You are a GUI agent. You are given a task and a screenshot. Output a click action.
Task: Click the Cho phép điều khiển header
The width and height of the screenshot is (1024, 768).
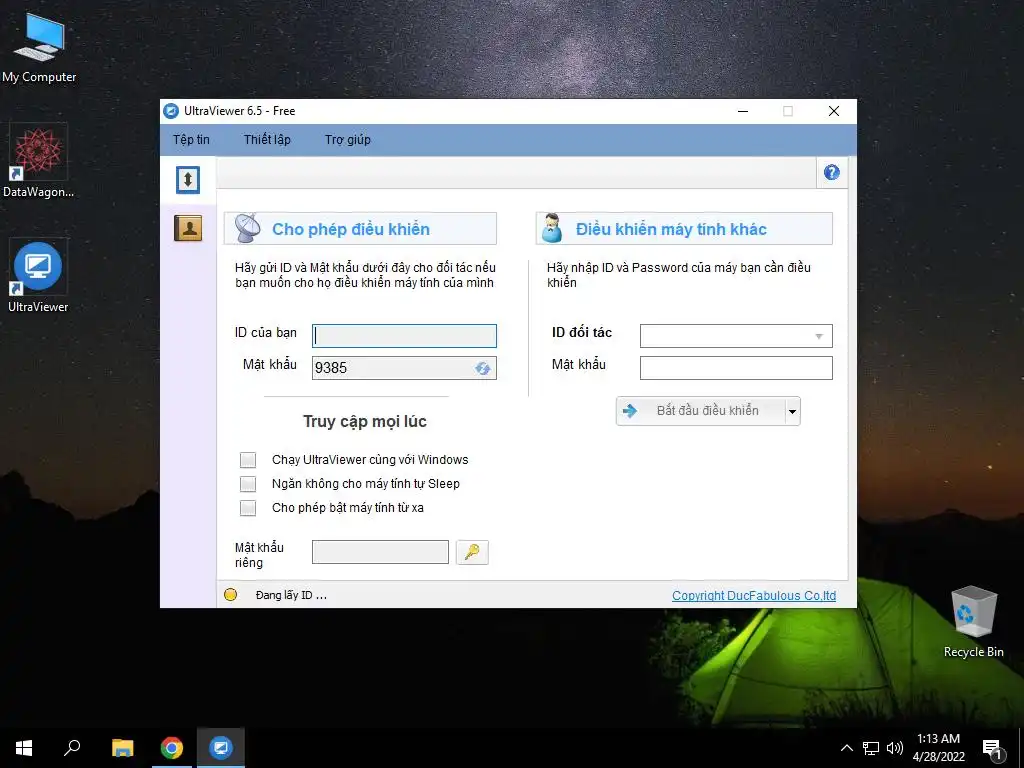pos(360,229)
